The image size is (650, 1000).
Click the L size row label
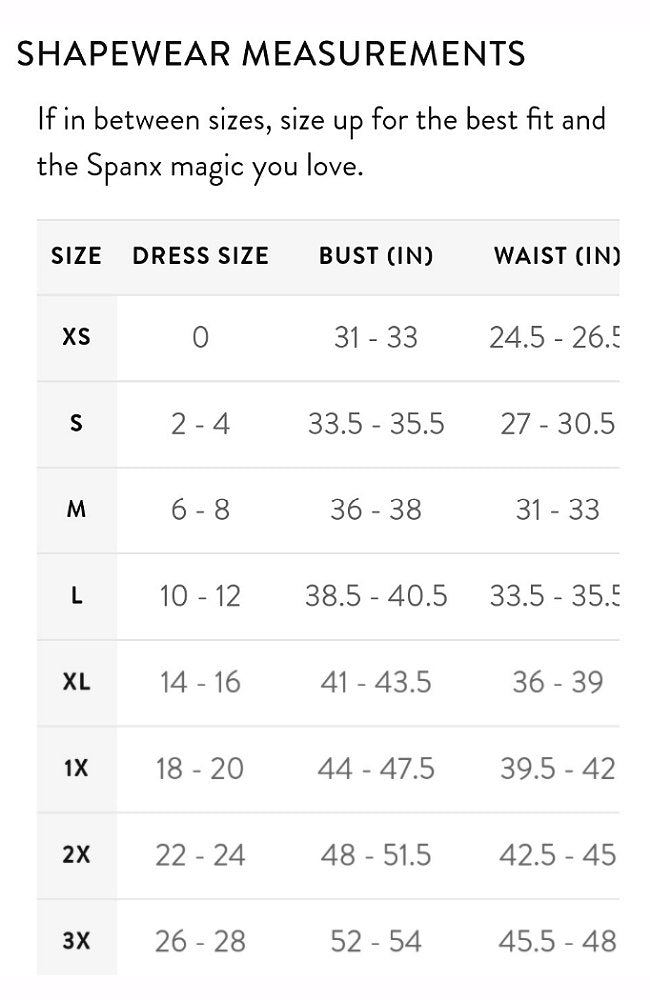77,596
